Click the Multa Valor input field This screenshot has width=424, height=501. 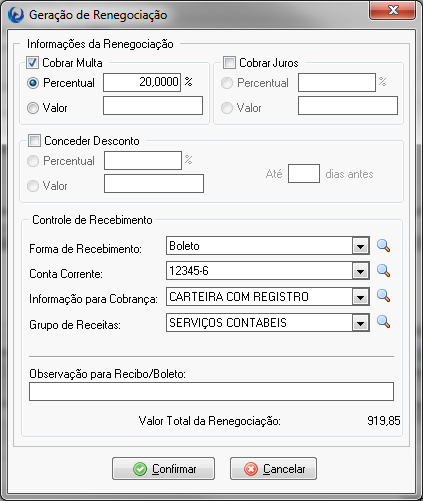pyautogui.click(x=153, y=106)
